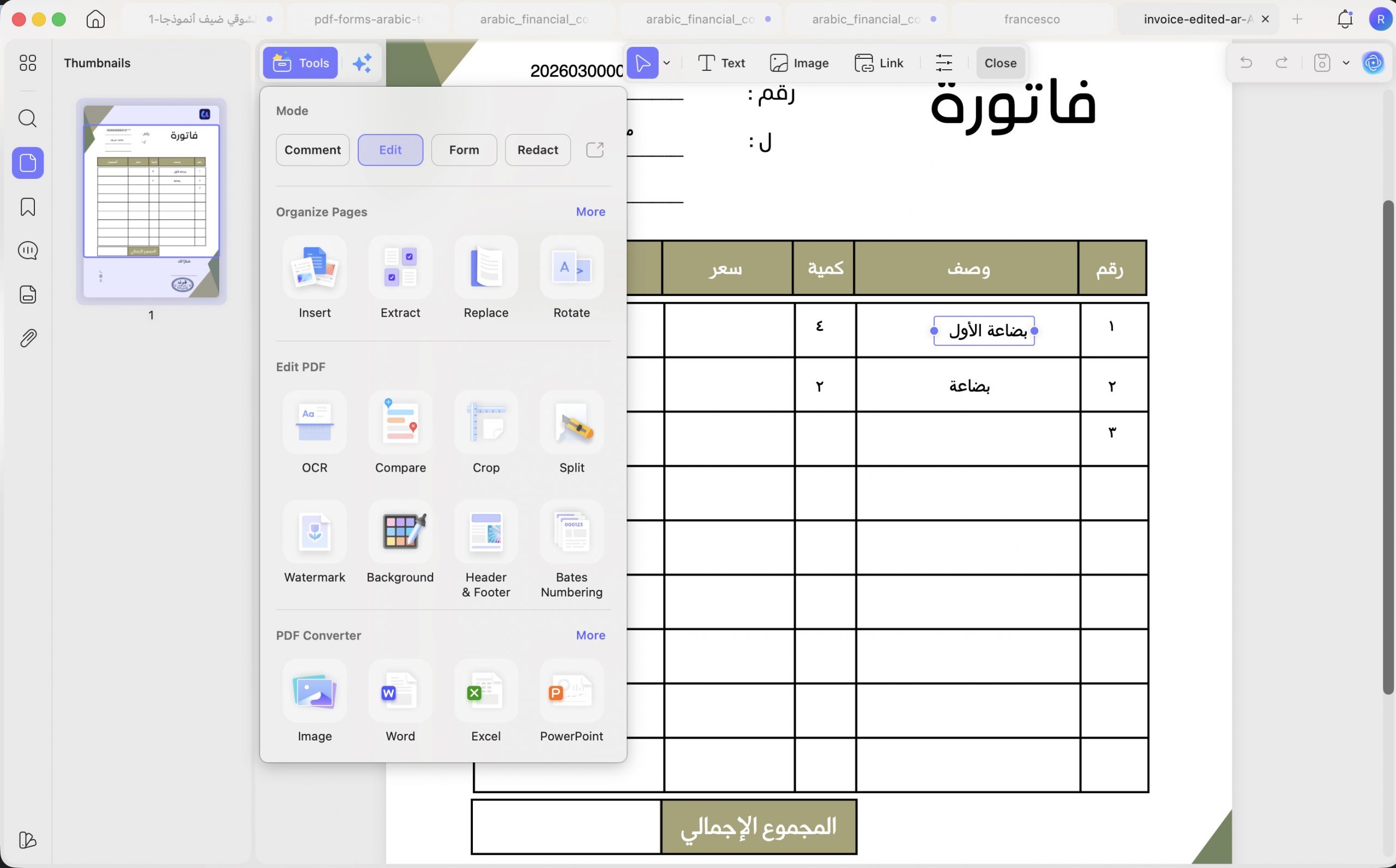
Task: Click the المجموع الإجمالي total label
Action: coord(759,827)
